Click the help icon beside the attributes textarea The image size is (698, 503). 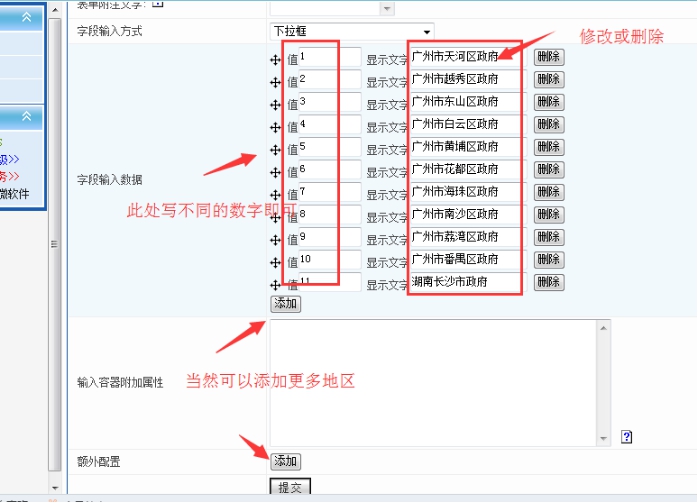[626, 436]
